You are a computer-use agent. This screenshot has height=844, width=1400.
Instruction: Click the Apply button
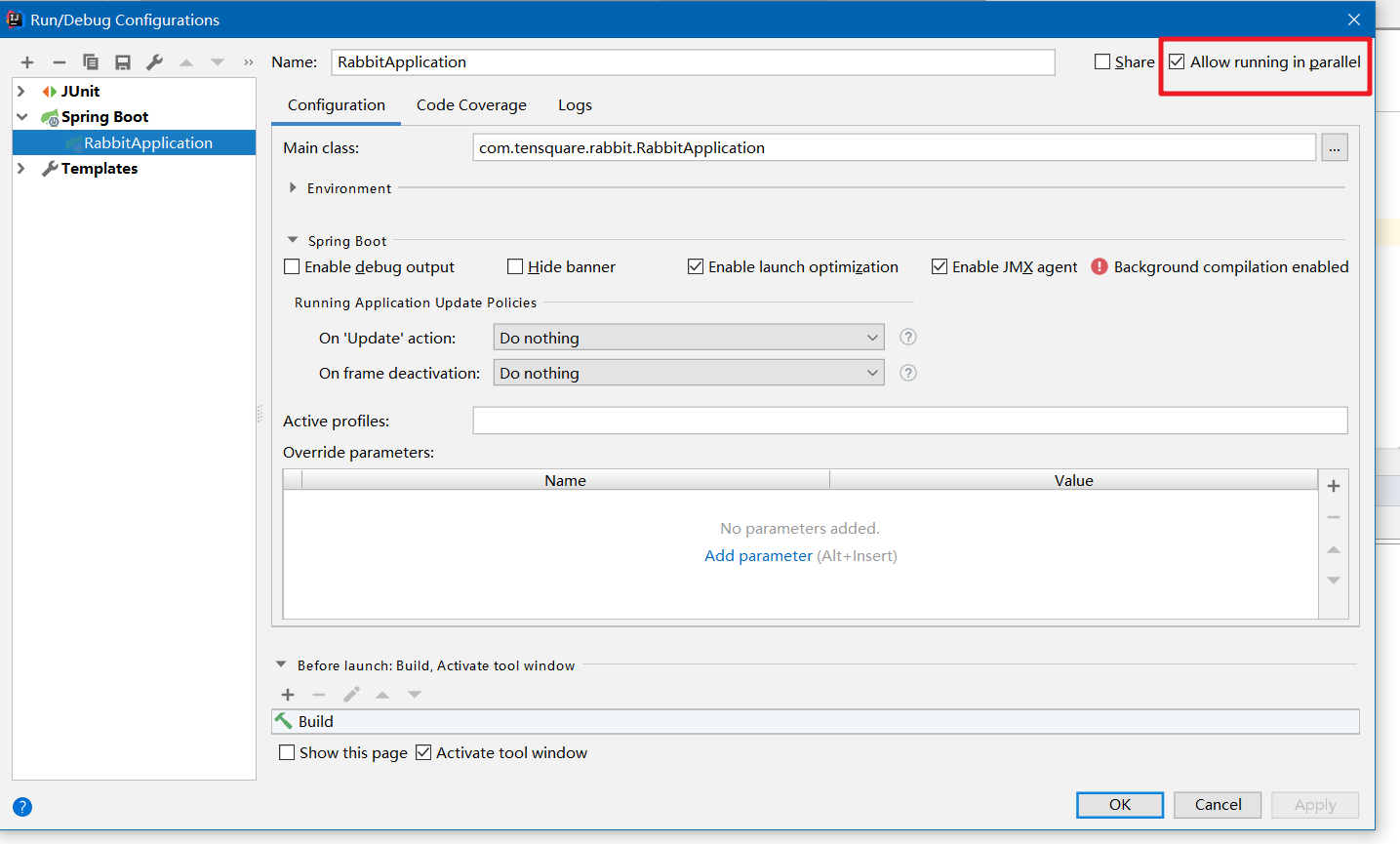pos(1315,805)
